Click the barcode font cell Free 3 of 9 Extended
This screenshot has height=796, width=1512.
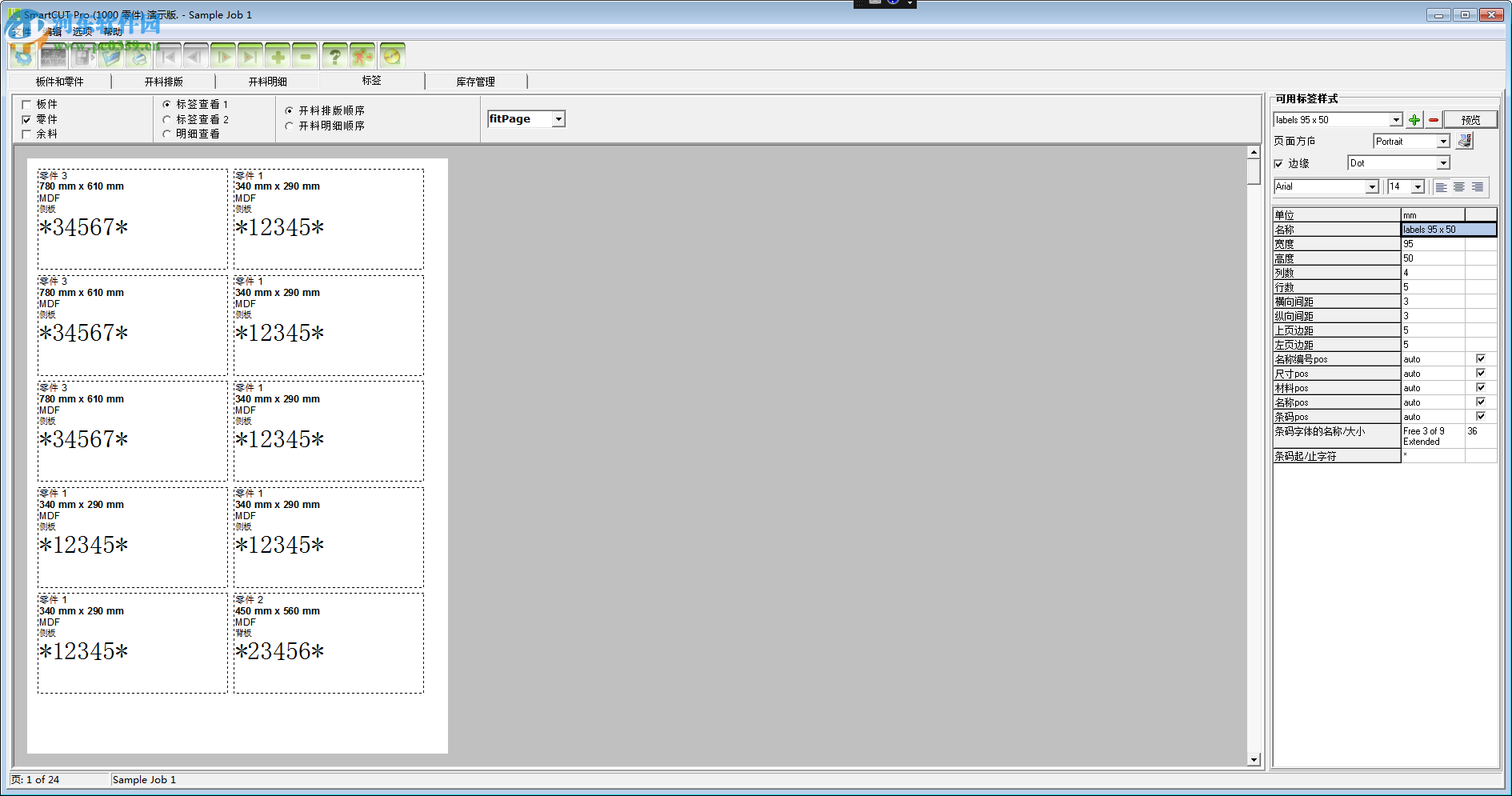coord(1433,436)
